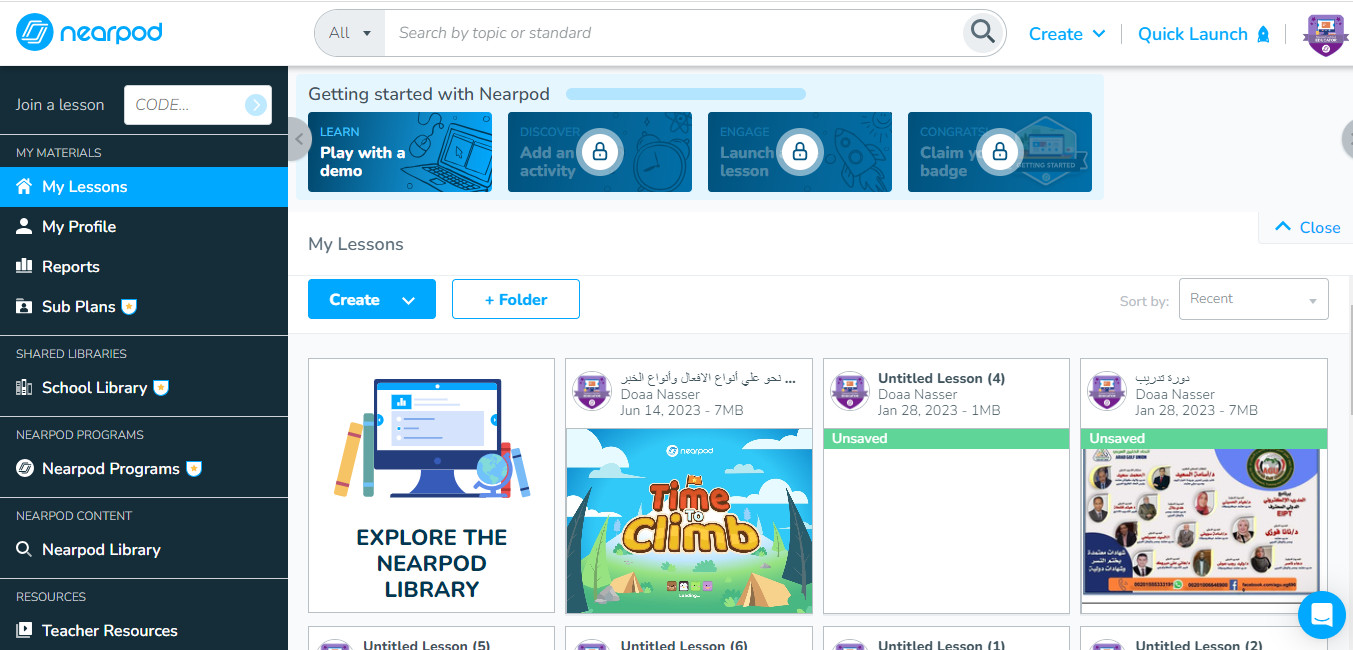Image resolution: width=1353 pixels, height=650 pixels.
Task: Open the All search filter dropdown
Action: 350,33
